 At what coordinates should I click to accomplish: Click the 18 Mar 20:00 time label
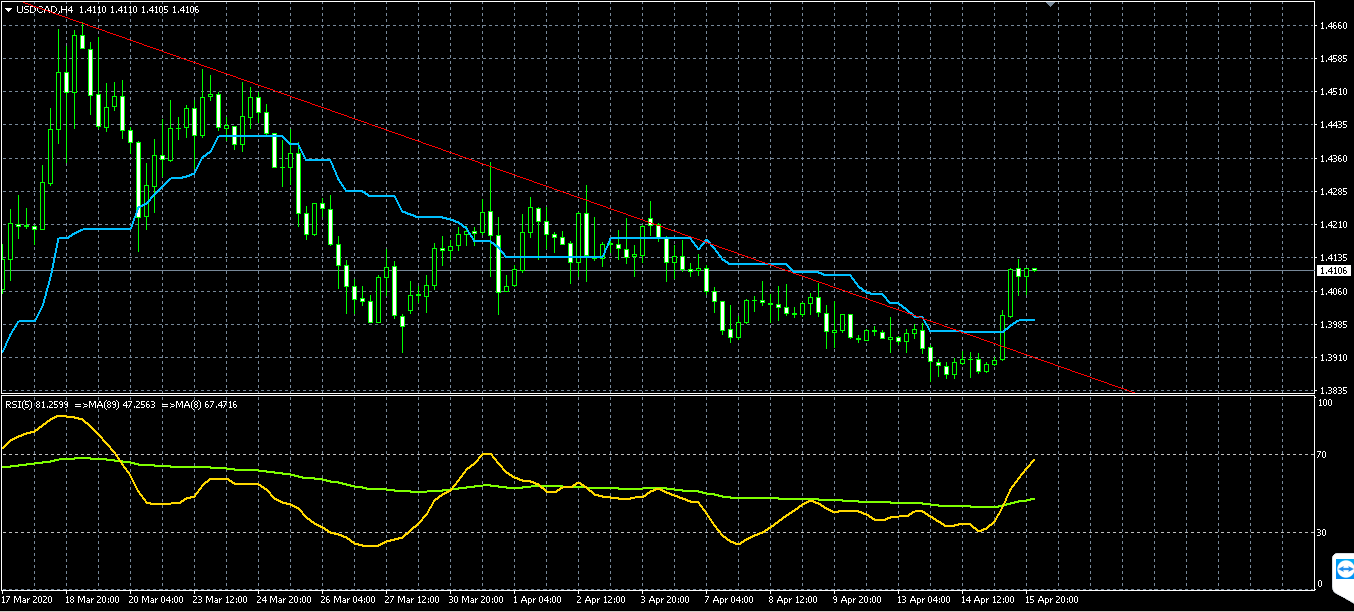click(93, 601)
